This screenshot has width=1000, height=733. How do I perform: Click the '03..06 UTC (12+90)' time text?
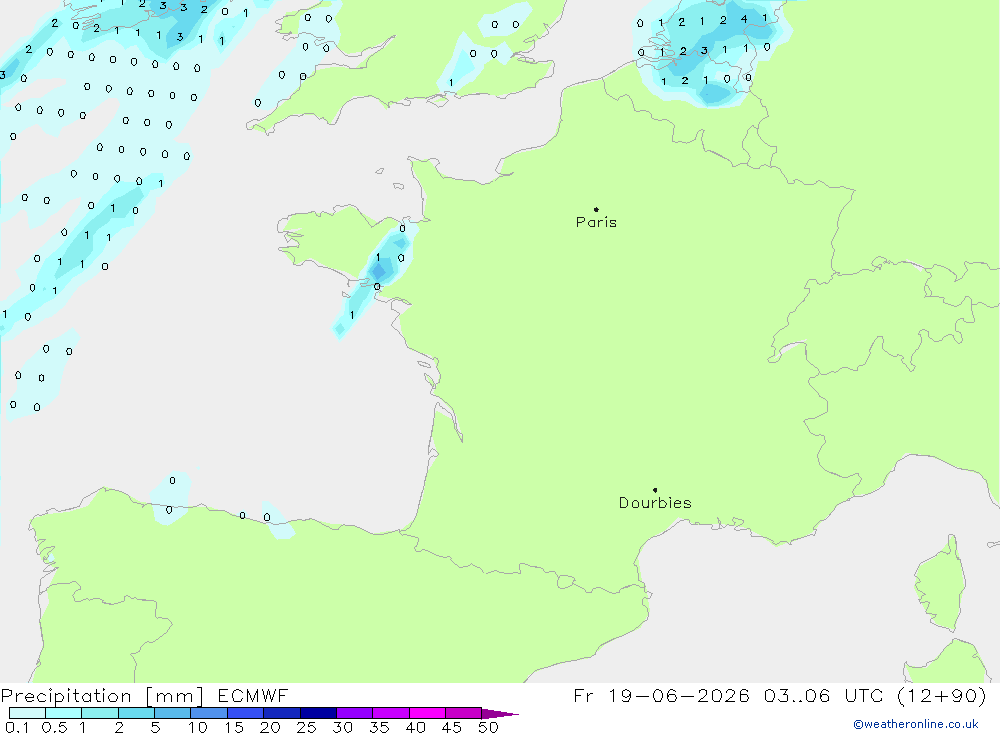coord(875,696)
